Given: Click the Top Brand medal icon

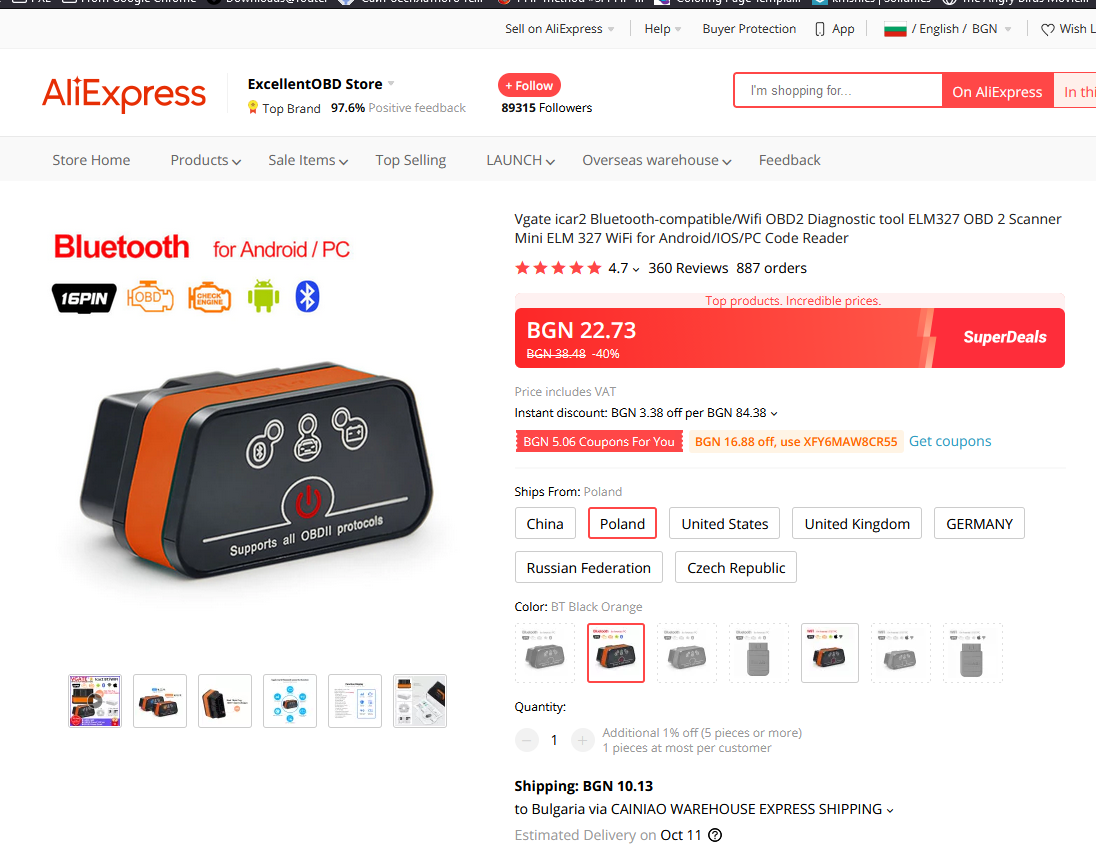Looking at the screenshot, I should tap(253, 108).
